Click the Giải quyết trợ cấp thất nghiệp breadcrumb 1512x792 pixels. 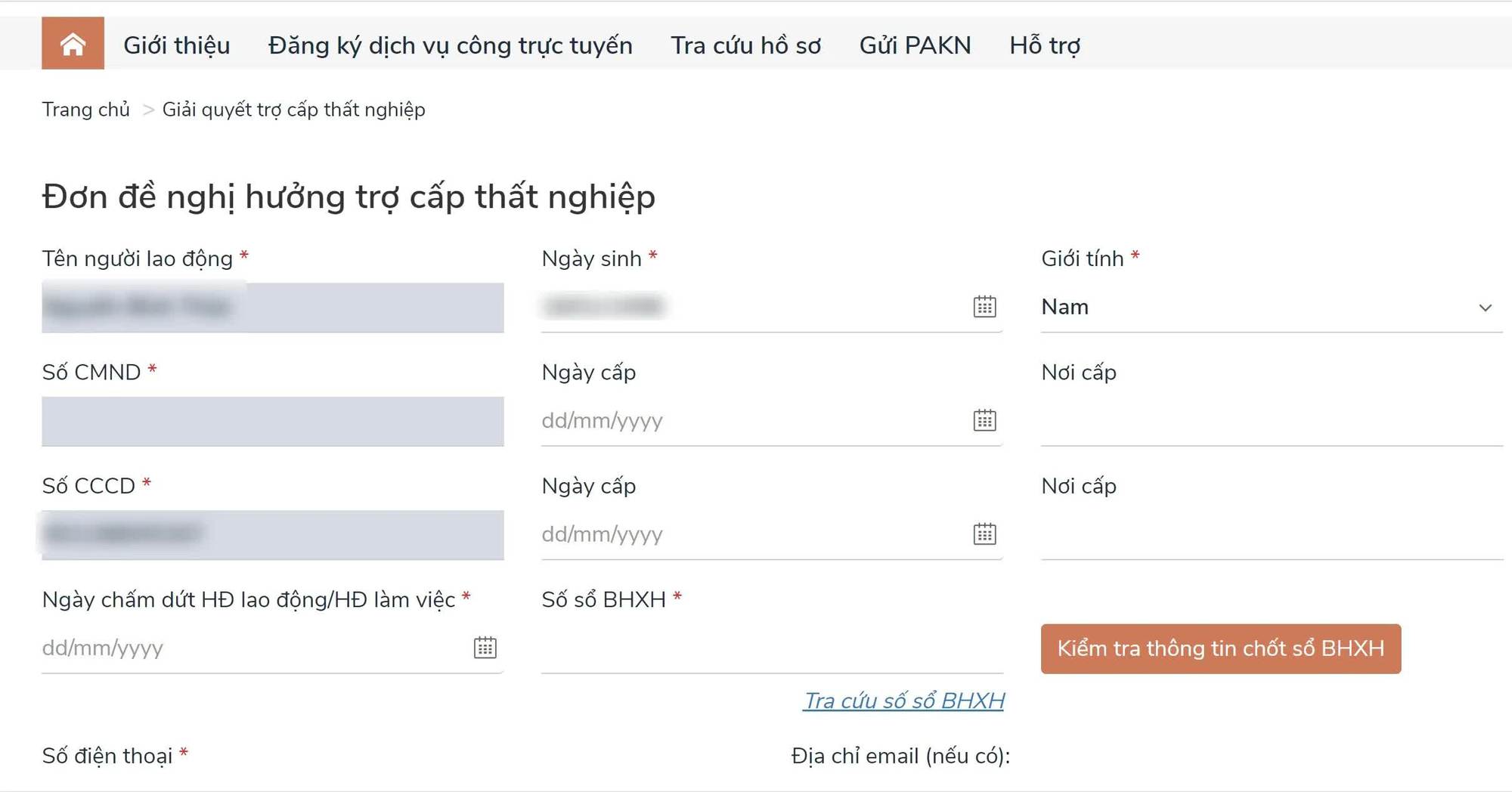[293, 109]
